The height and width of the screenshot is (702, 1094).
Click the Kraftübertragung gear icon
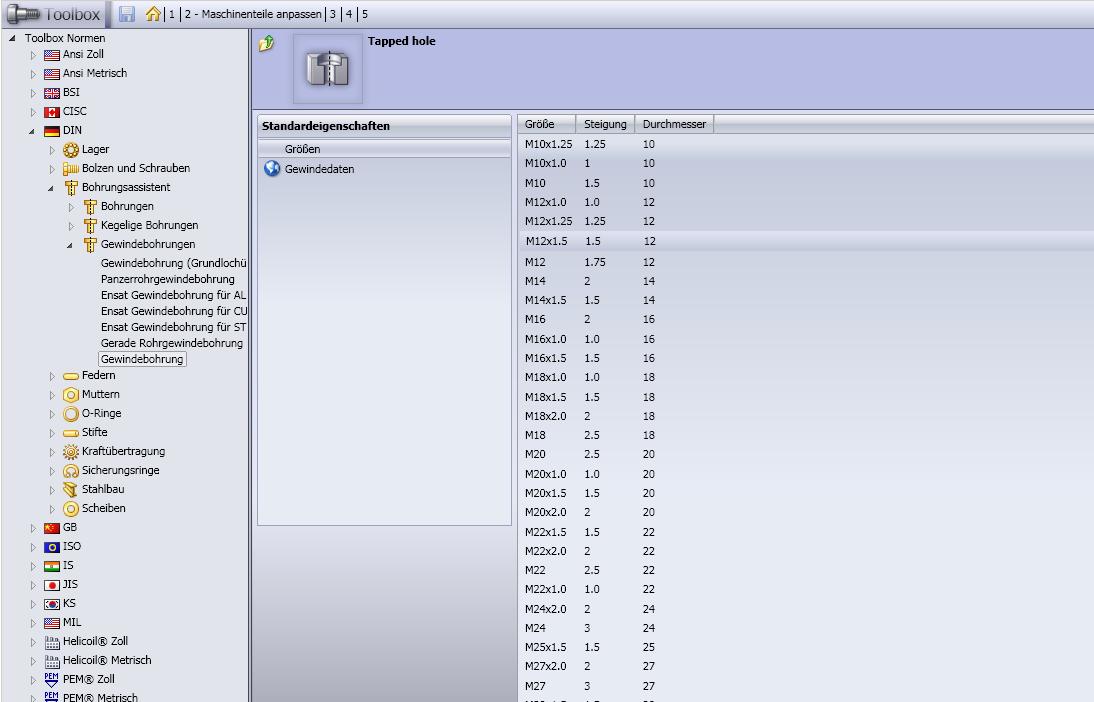[x=71, y=452]
